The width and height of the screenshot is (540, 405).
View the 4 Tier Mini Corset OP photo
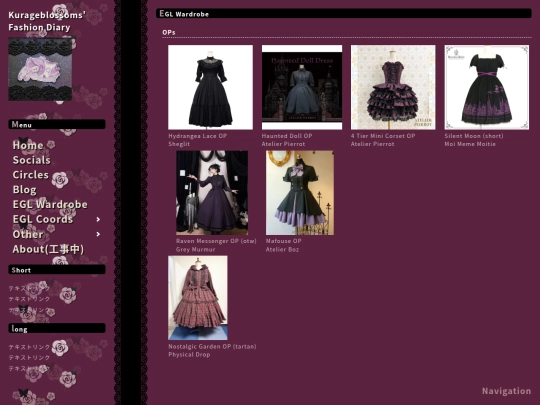coord(393,87)
